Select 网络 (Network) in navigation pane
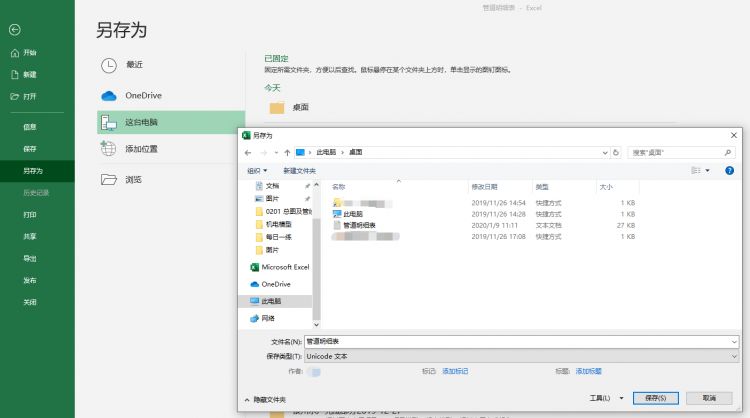The height and width of the screenshot is (418, 750). pos(268,318)
